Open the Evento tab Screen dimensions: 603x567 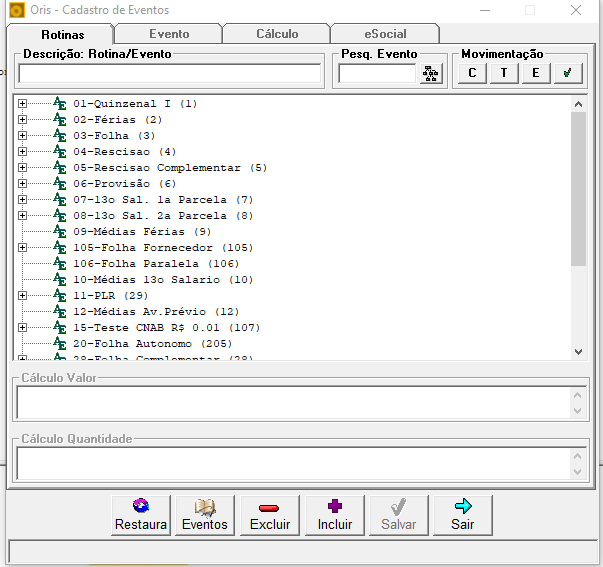click(x=169, y=34)
